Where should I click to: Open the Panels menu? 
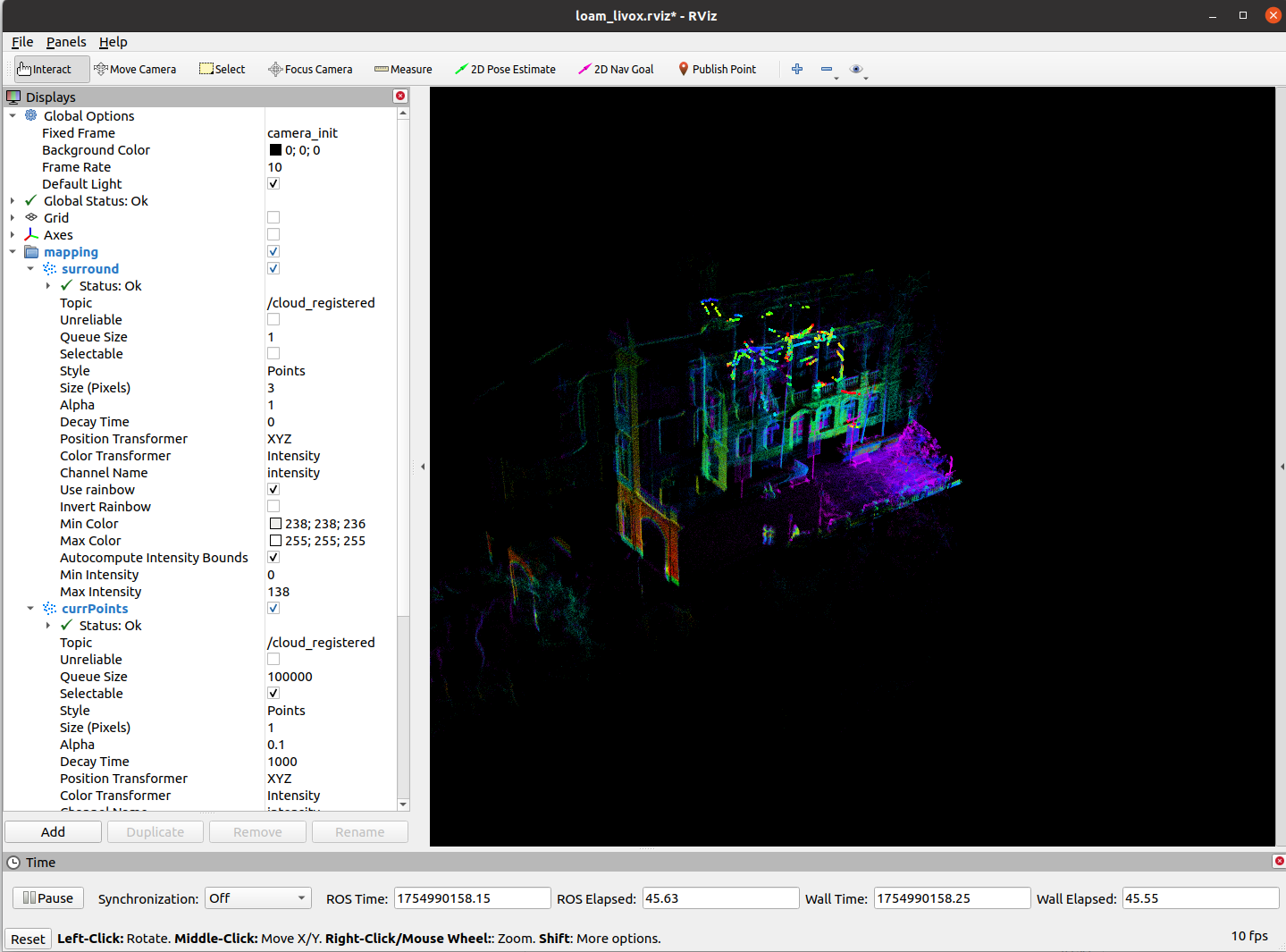(66, 42)
